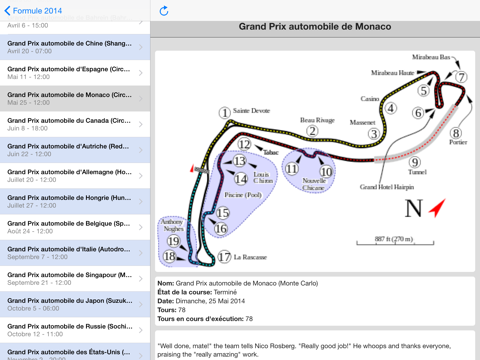Click the Grand Prix automobile de Monaco heading
Viewport: 480px width, 360px height.
coord(315,27)
